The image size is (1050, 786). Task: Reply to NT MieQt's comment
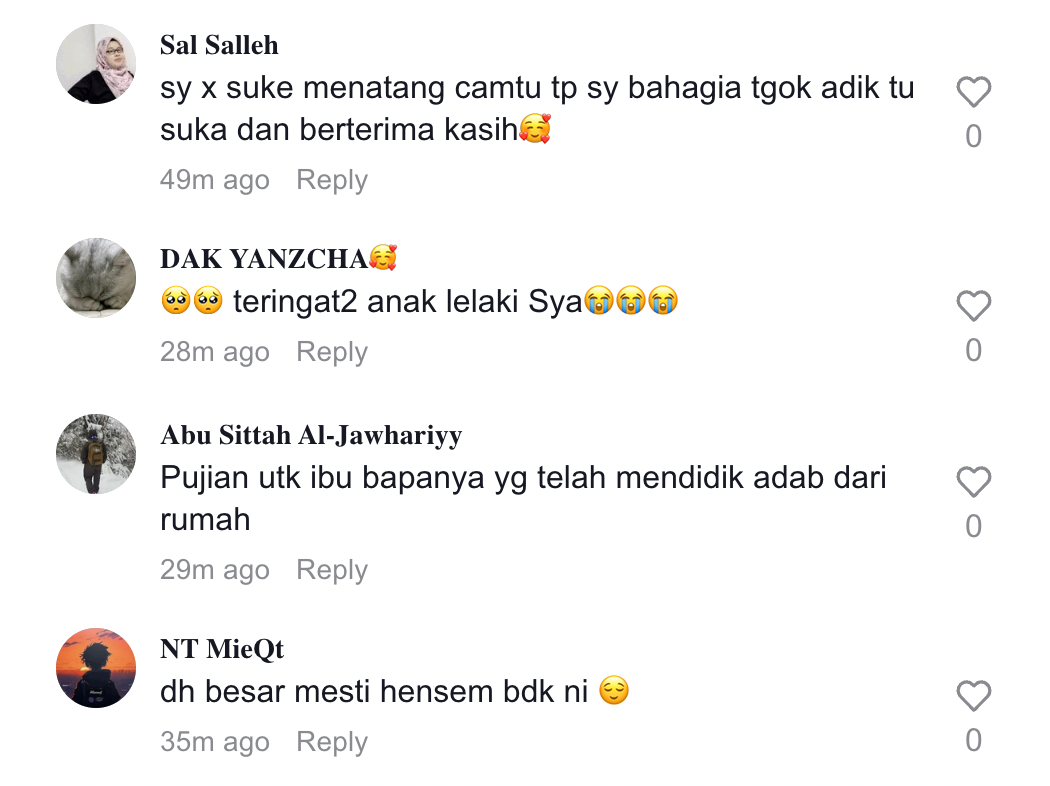332,742
